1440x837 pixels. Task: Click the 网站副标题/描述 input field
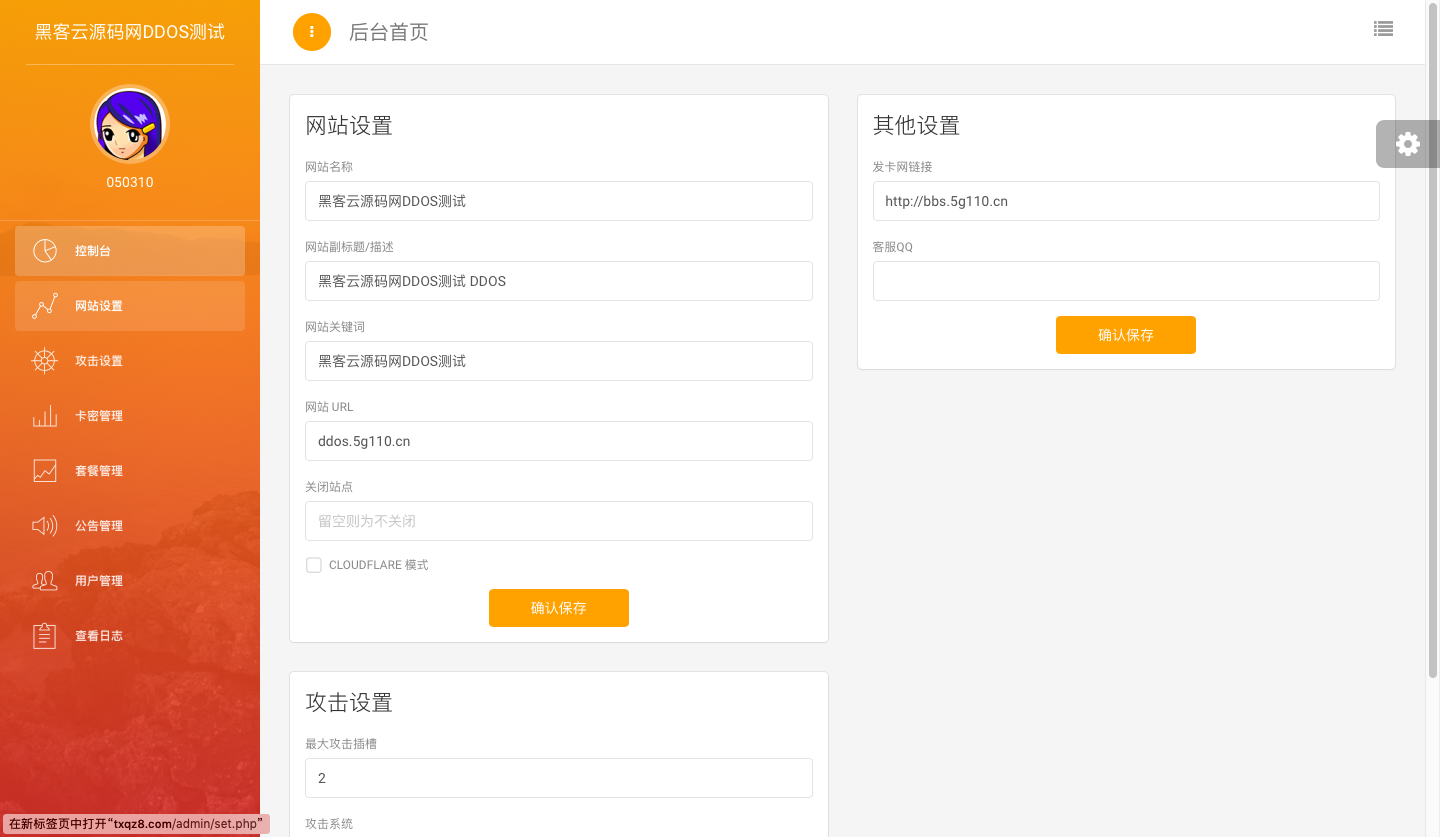click(559, 281)
